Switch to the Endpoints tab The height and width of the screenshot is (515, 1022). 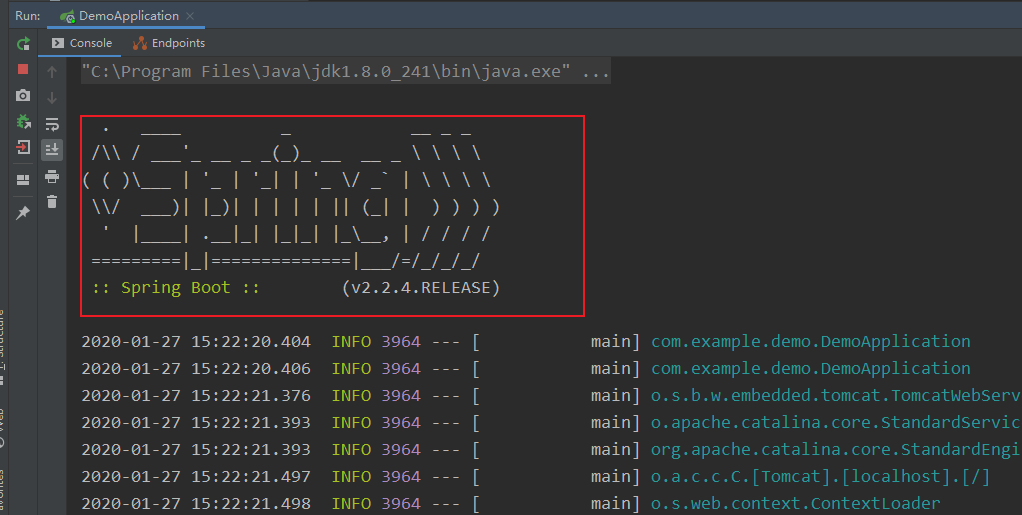pyautogui.click(x=169, y=43)
